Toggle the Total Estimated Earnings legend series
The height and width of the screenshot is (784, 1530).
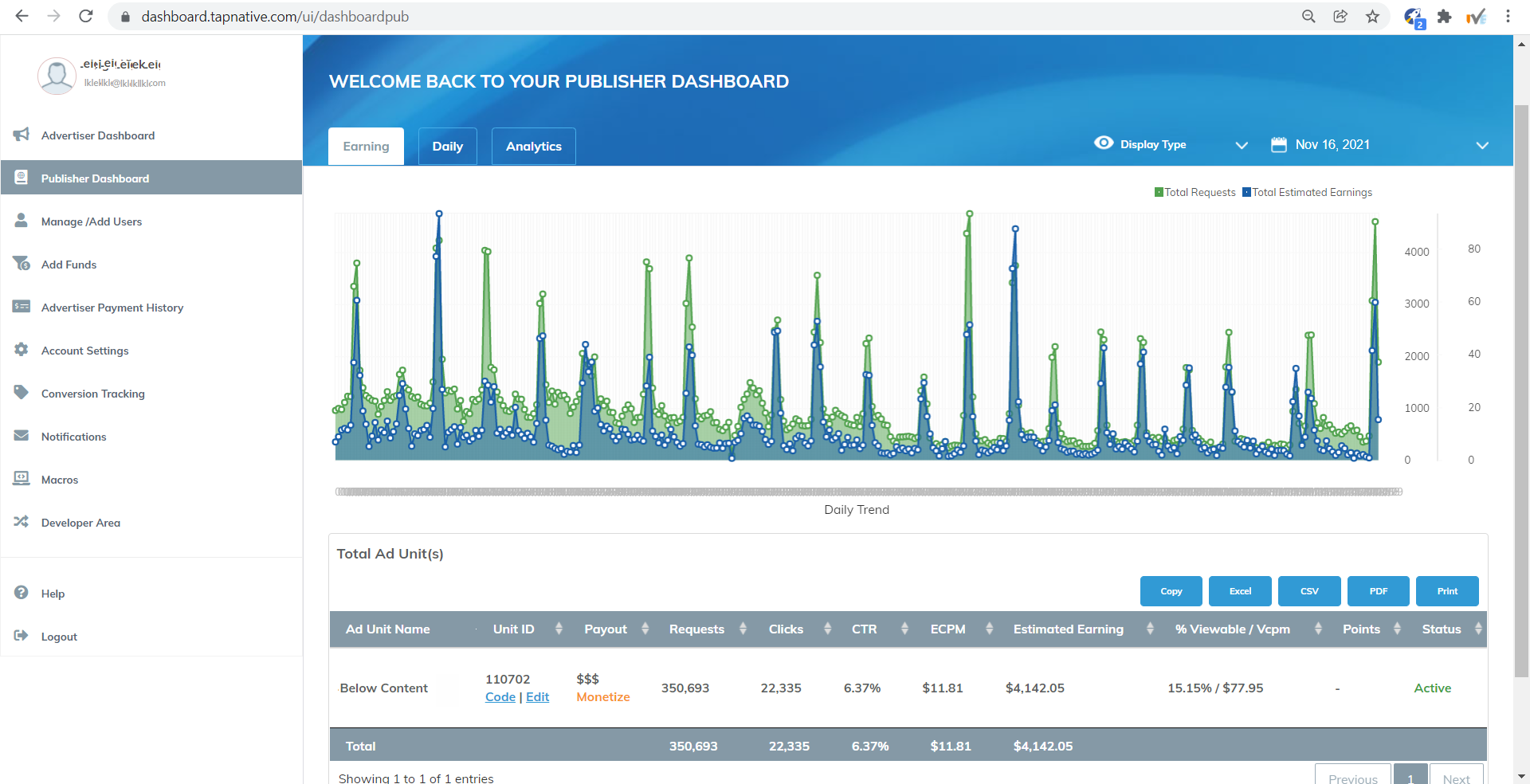click(x=1307, y=192)
